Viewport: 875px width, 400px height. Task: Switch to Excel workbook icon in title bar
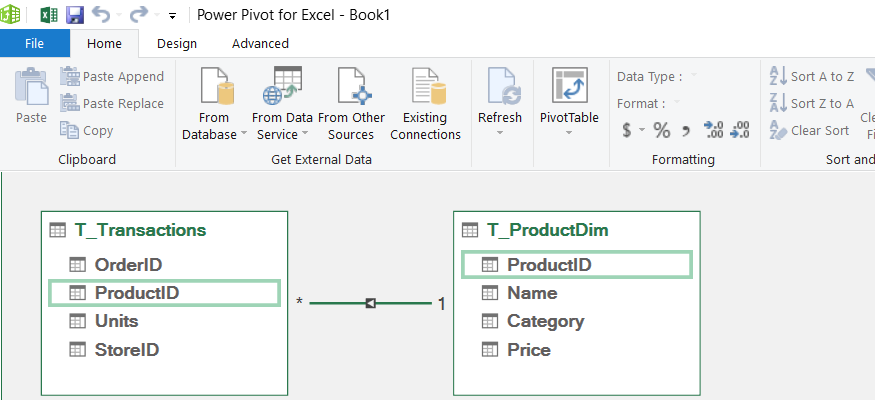pyautogui.click(x=49, y=15)
